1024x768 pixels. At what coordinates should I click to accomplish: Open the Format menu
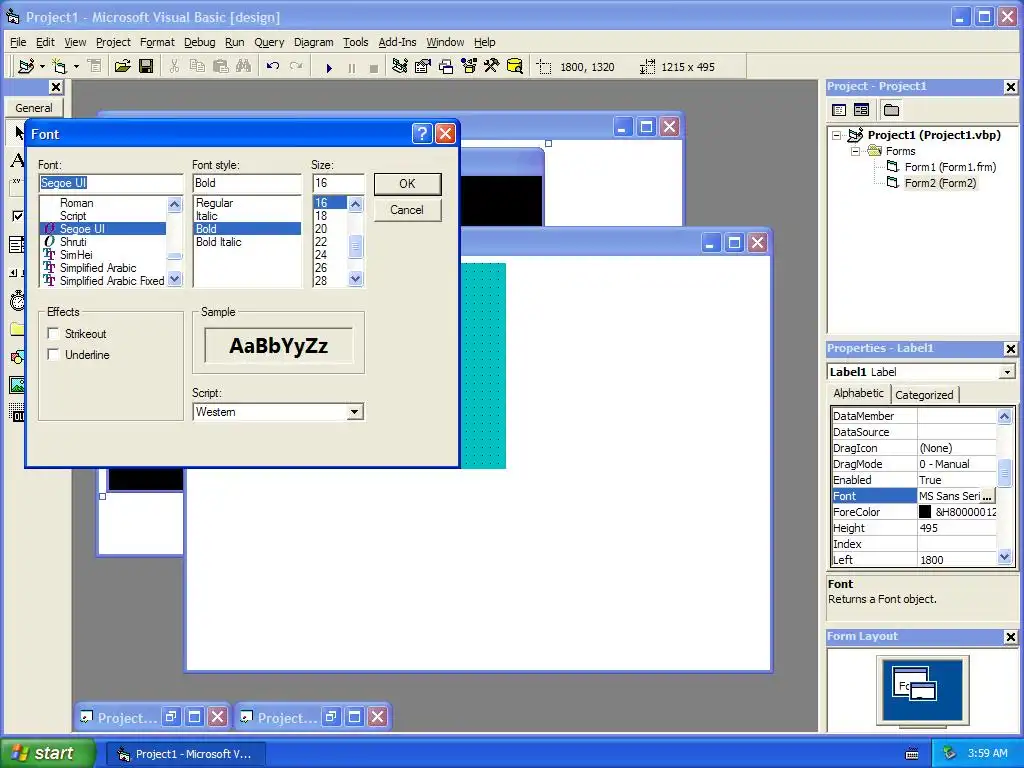pyautogui.click(x=157, y=42)
